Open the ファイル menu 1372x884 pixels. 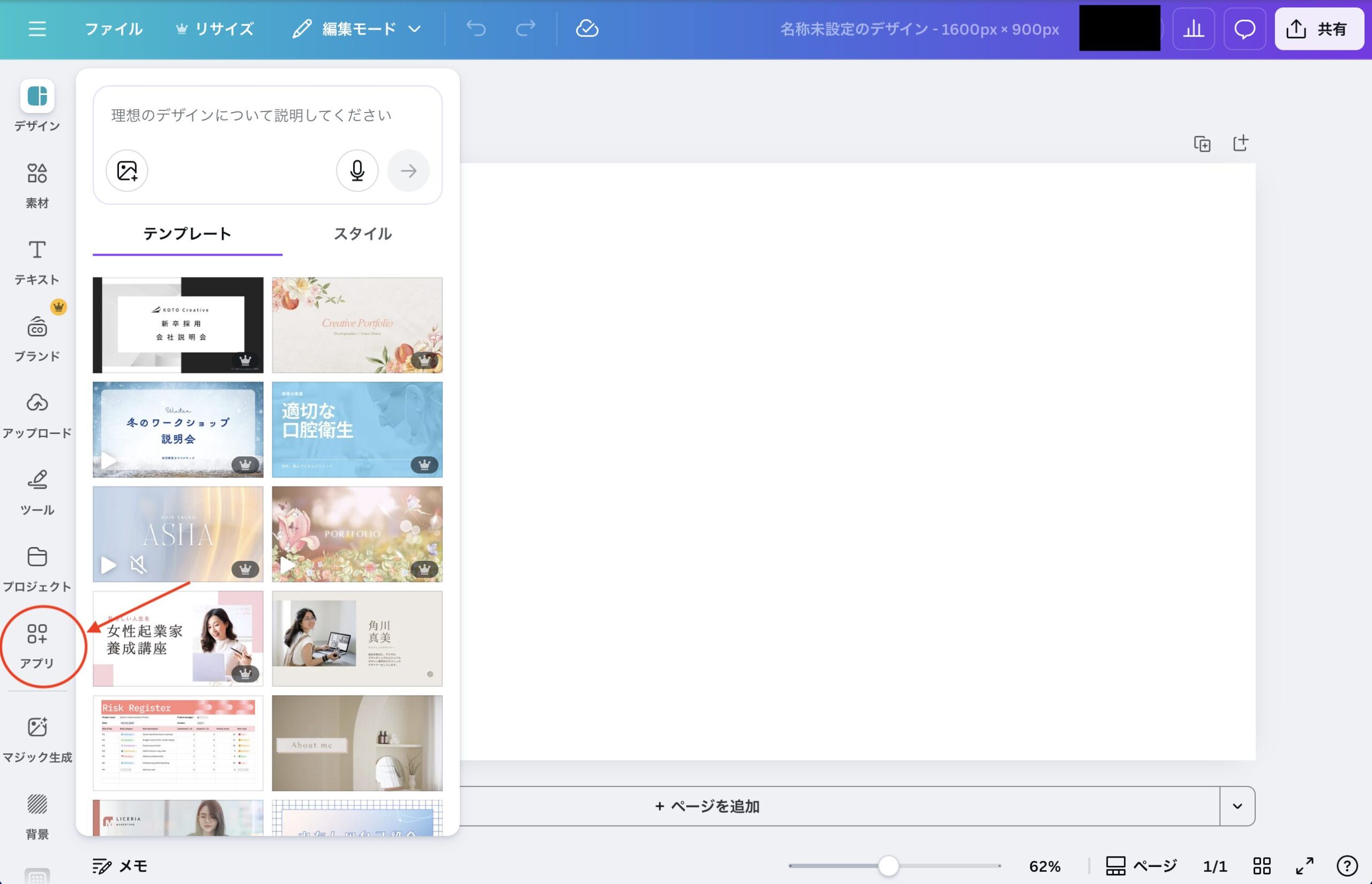114,29
